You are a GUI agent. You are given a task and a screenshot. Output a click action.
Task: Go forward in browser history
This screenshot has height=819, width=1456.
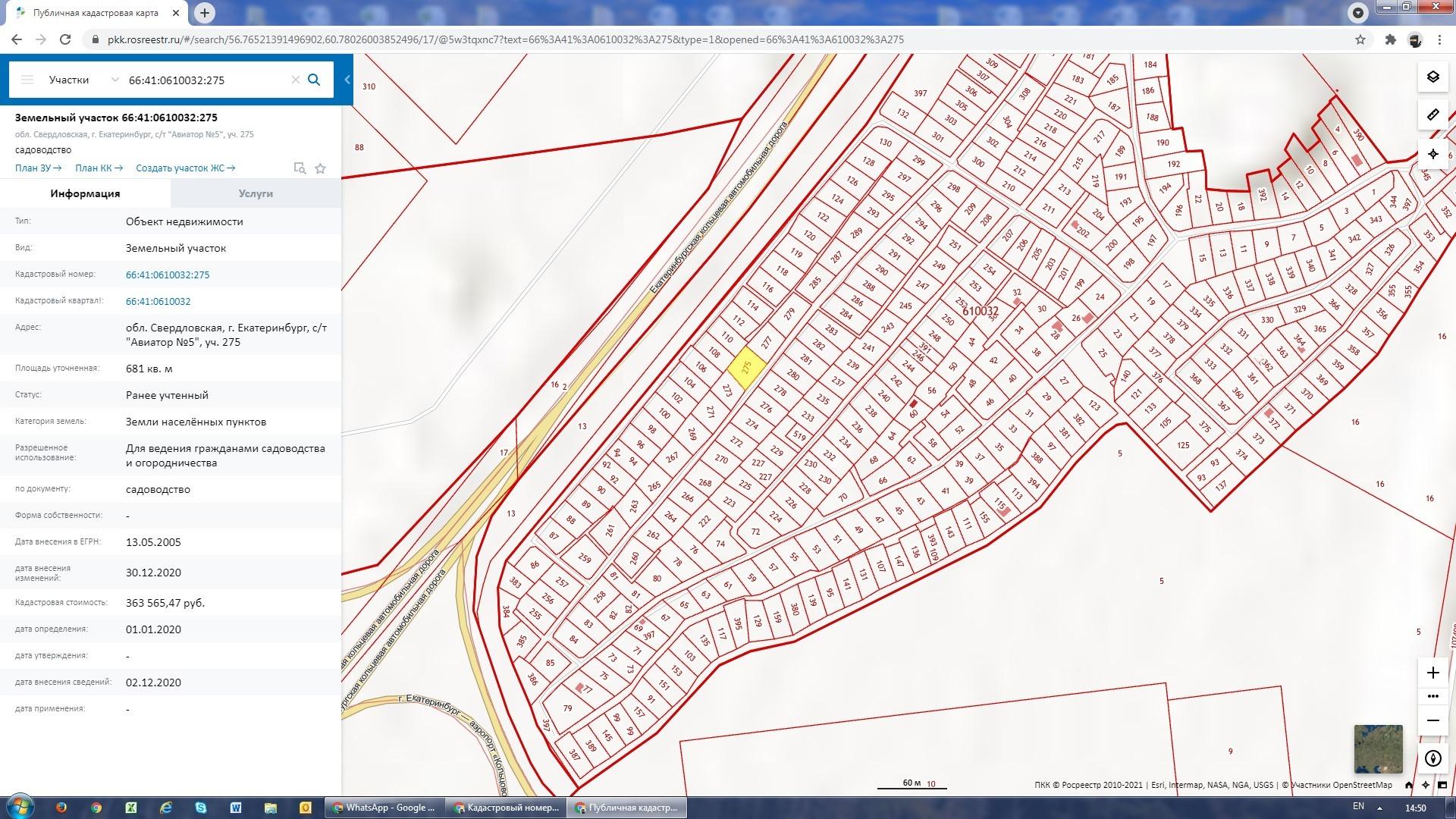[41, 39]
